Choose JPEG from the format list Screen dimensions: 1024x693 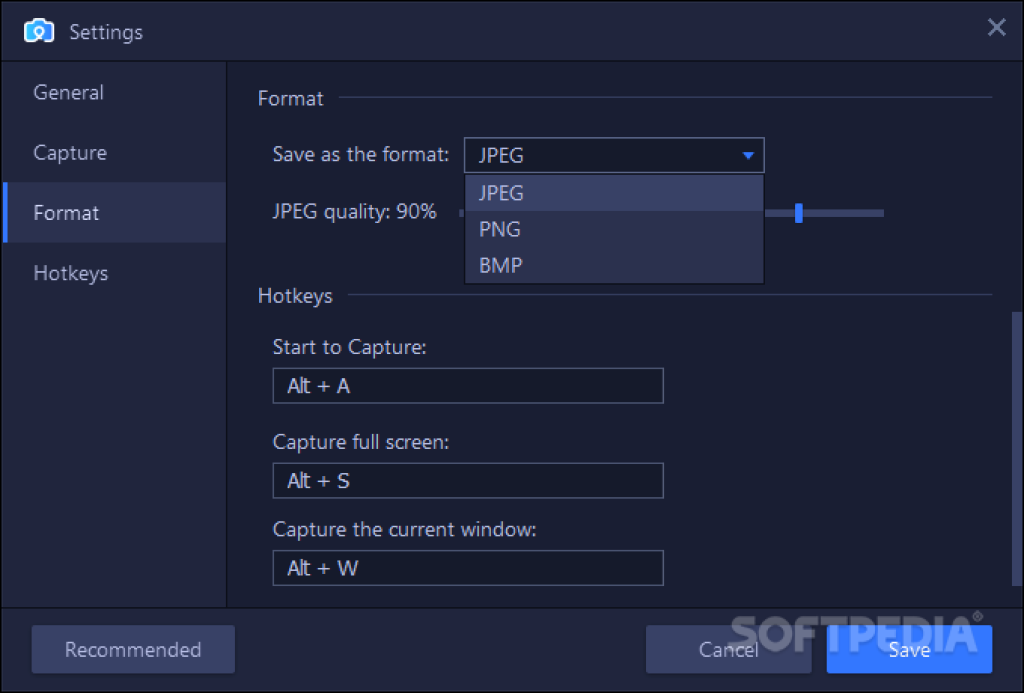pos(614,193)
